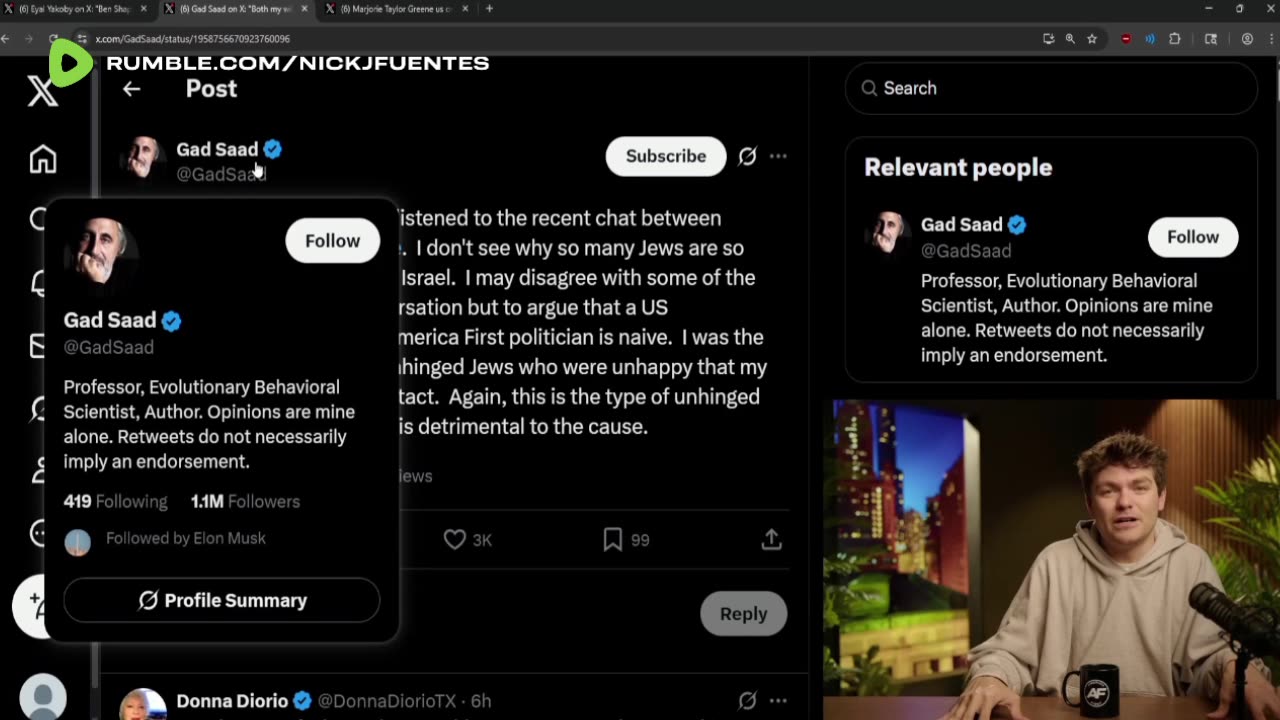Click the browser back arrow
This screenshot has height=720, width=1280.
(x=6, y=39)
